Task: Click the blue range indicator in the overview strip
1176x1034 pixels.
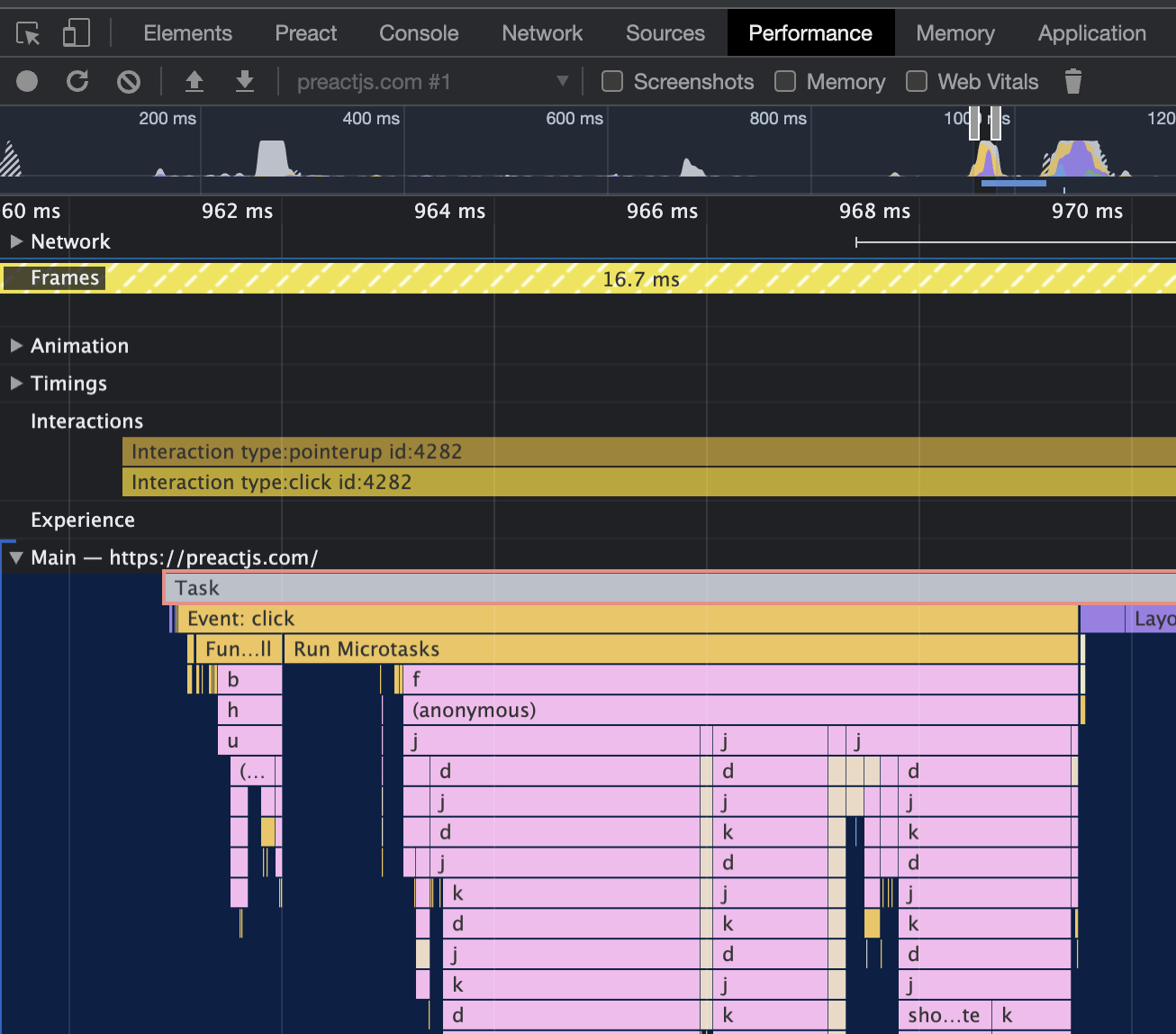Action: tap(1012, 184)
